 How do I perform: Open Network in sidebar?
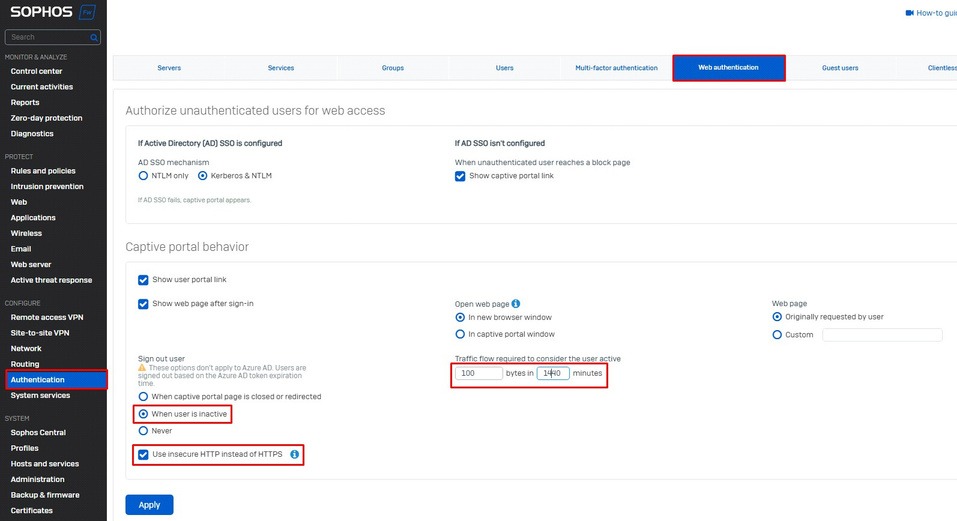tap(26, 348)
